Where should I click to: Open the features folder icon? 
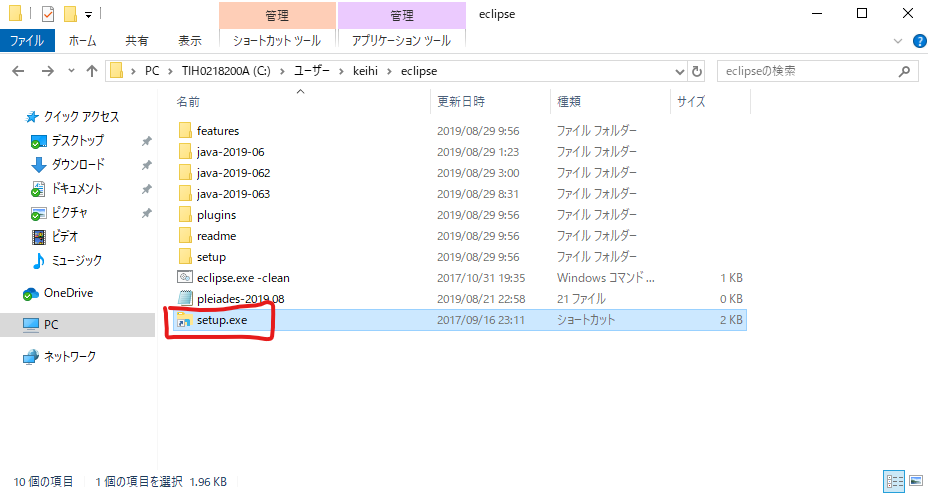coord(185,130)
